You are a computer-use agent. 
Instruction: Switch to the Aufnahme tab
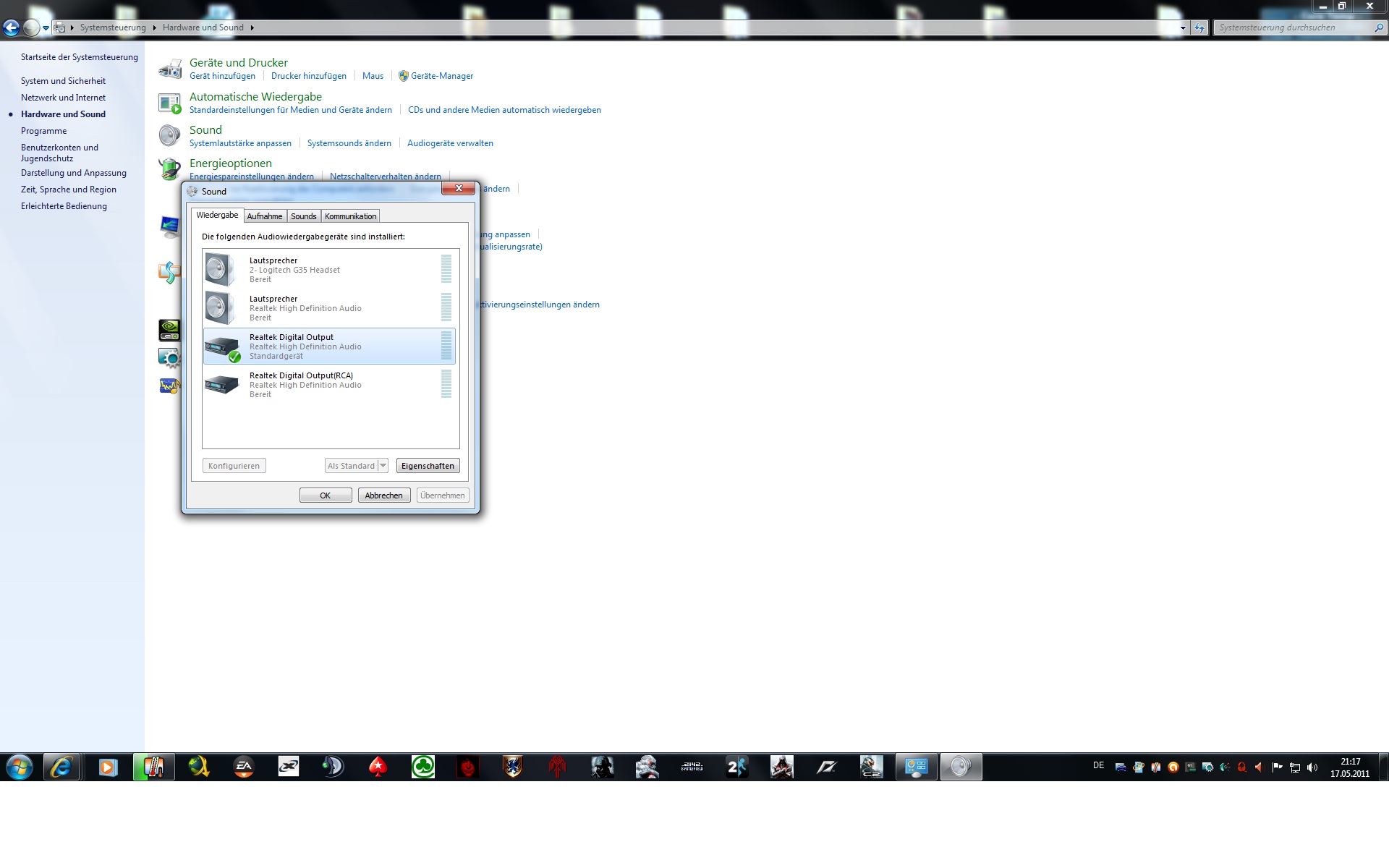click(265, 216)
